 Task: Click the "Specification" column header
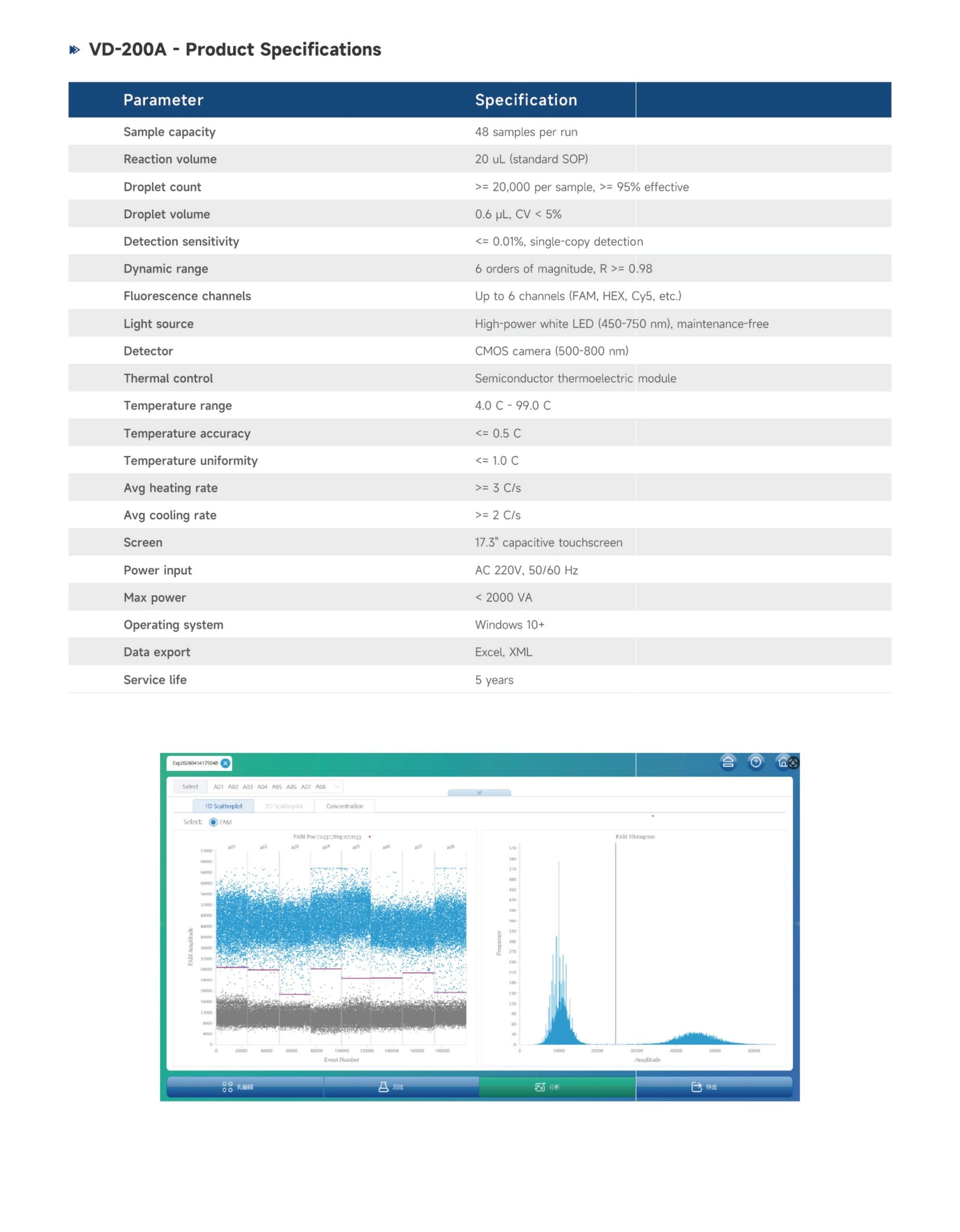coord(526,100)
